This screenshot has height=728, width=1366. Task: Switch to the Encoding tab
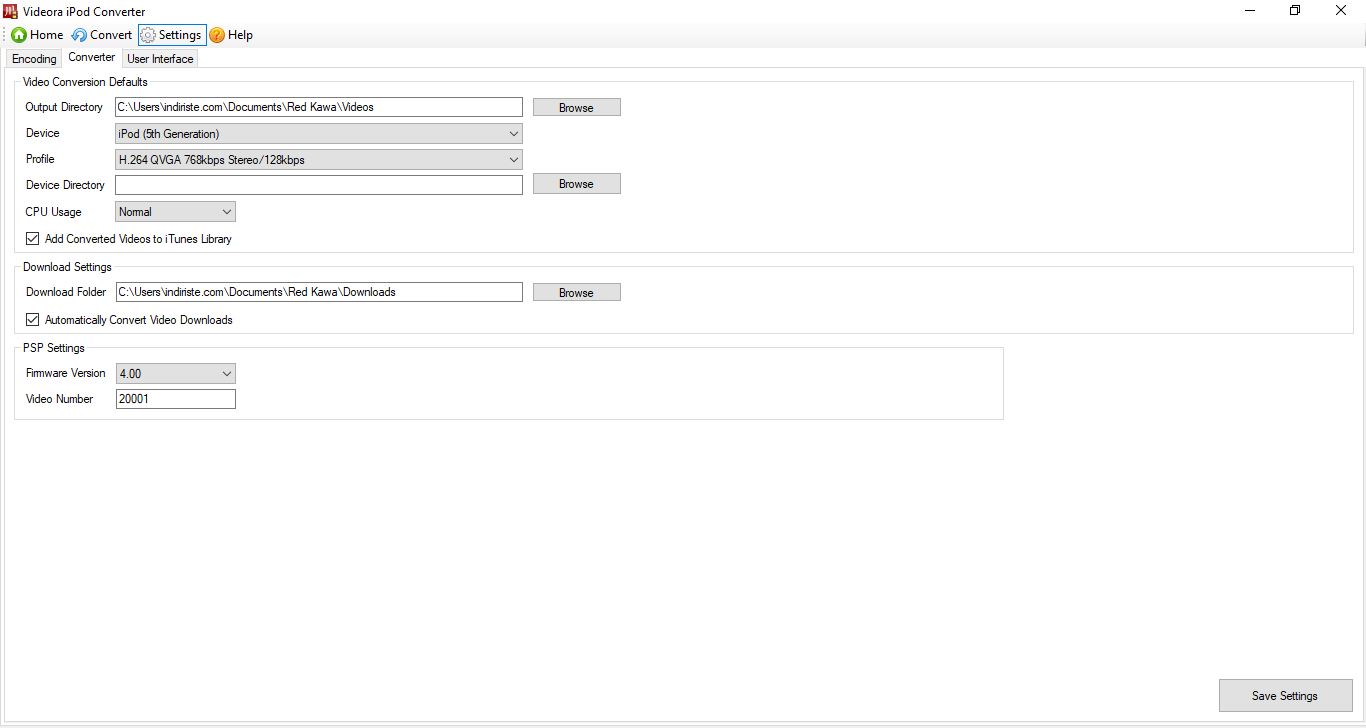[34, 59]
